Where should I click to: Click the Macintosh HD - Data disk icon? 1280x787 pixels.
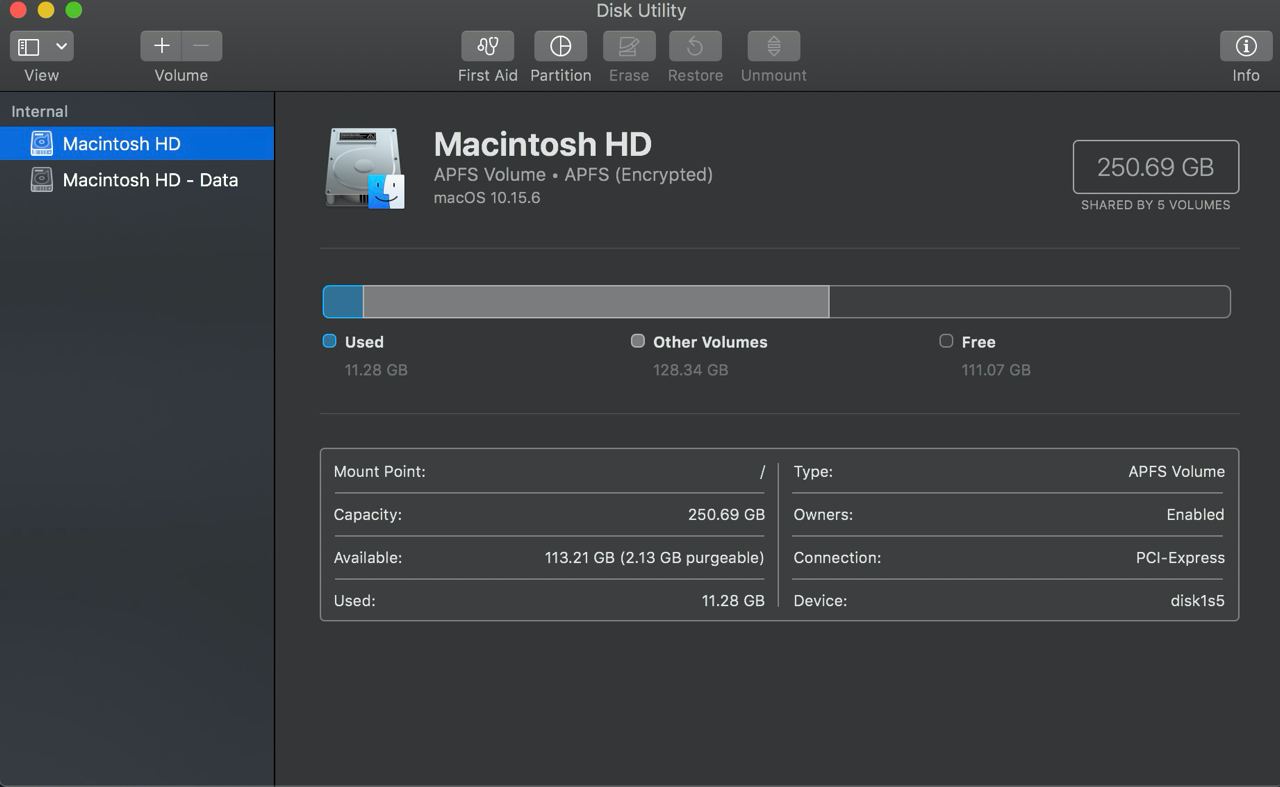[41, 180]
